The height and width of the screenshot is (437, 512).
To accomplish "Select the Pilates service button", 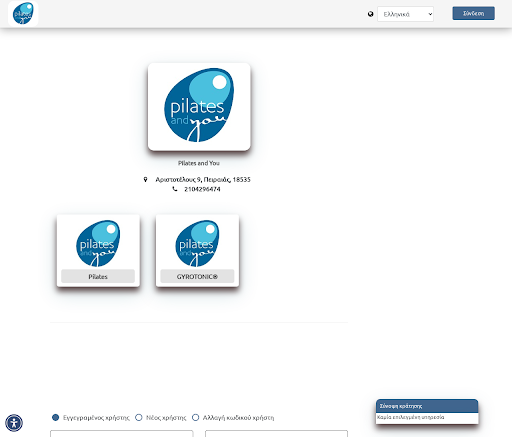I will click(x=98, y=276).
